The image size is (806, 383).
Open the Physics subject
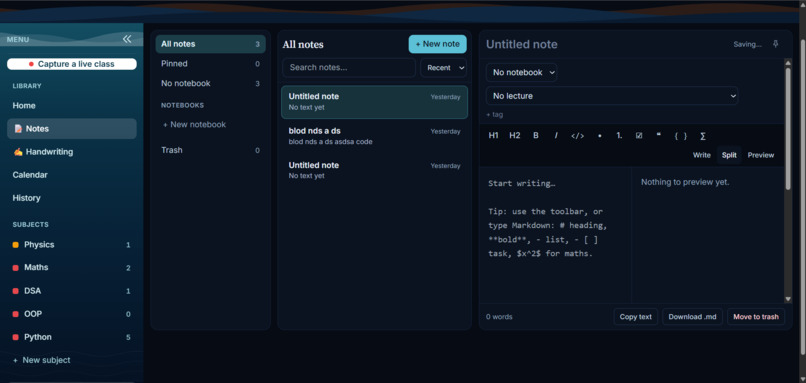(x=72, y=245)
